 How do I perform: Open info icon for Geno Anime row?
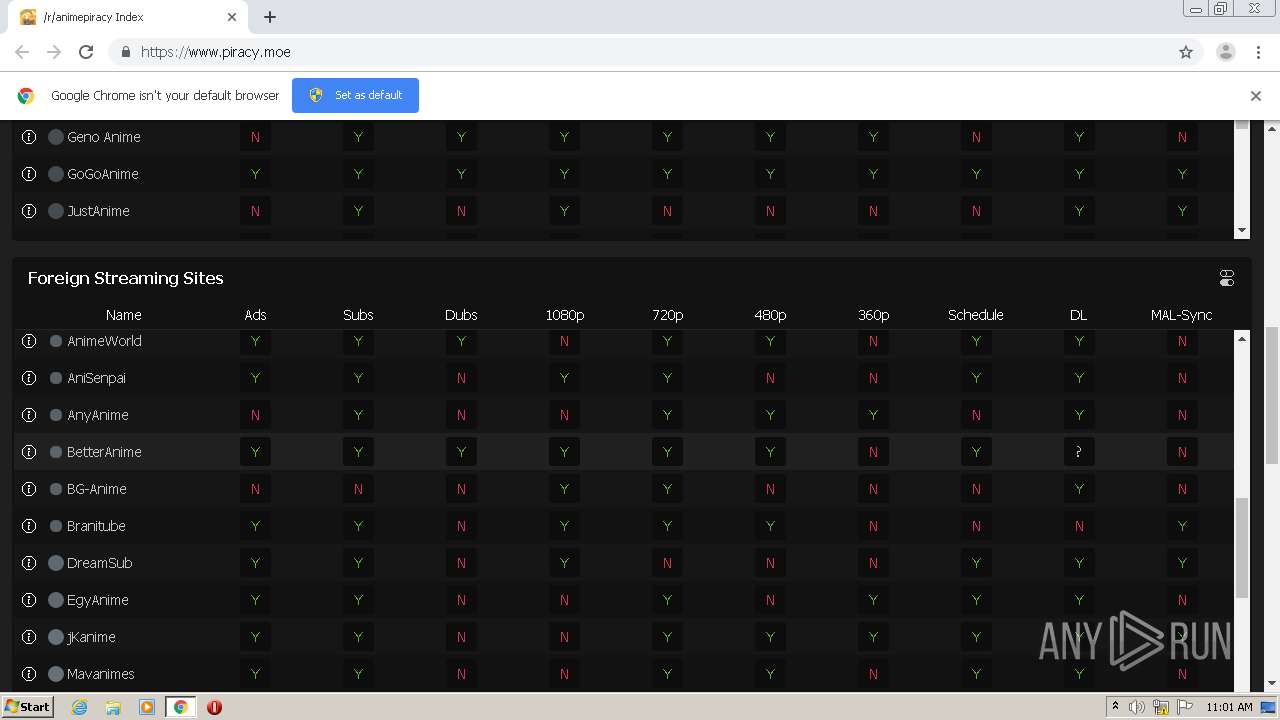pyautogui.click(x=29, y=137)
